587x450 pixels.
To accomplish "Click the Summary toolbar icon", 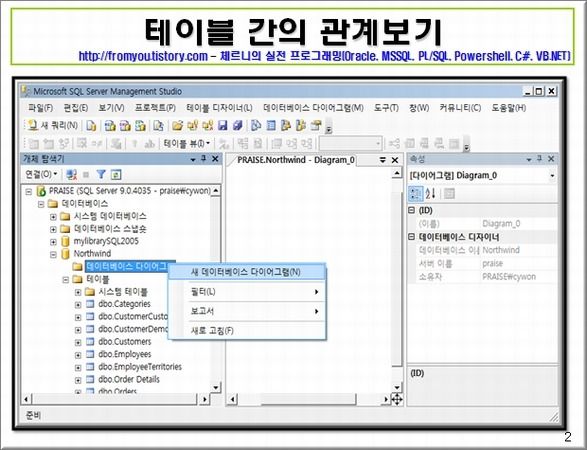I will tap(271, 126).
